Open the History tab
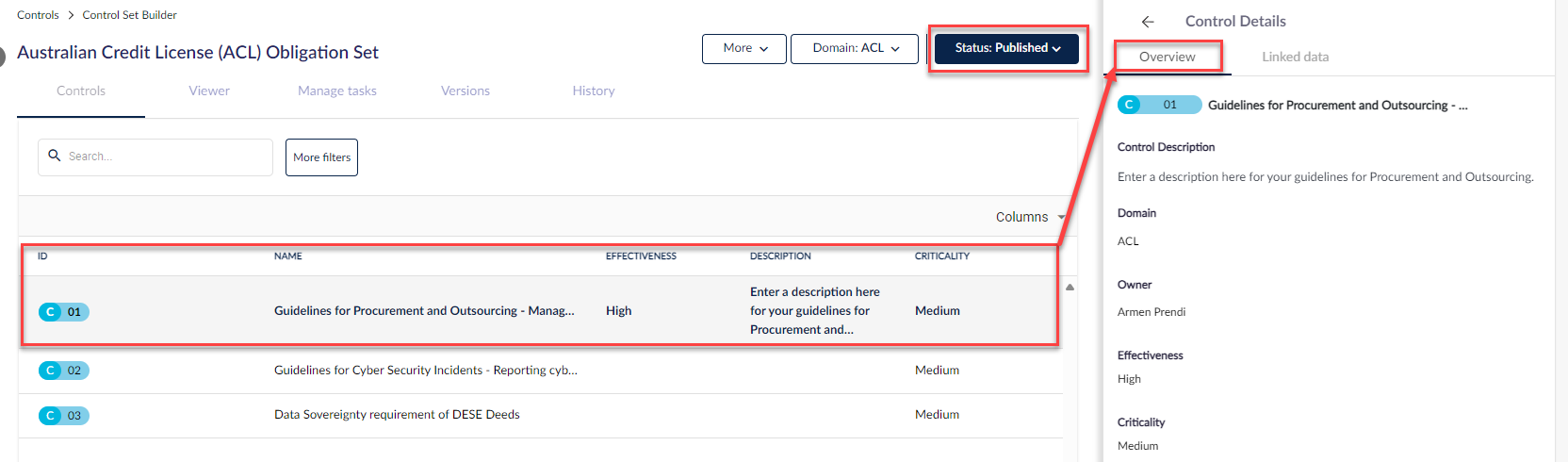 point(594,91)
